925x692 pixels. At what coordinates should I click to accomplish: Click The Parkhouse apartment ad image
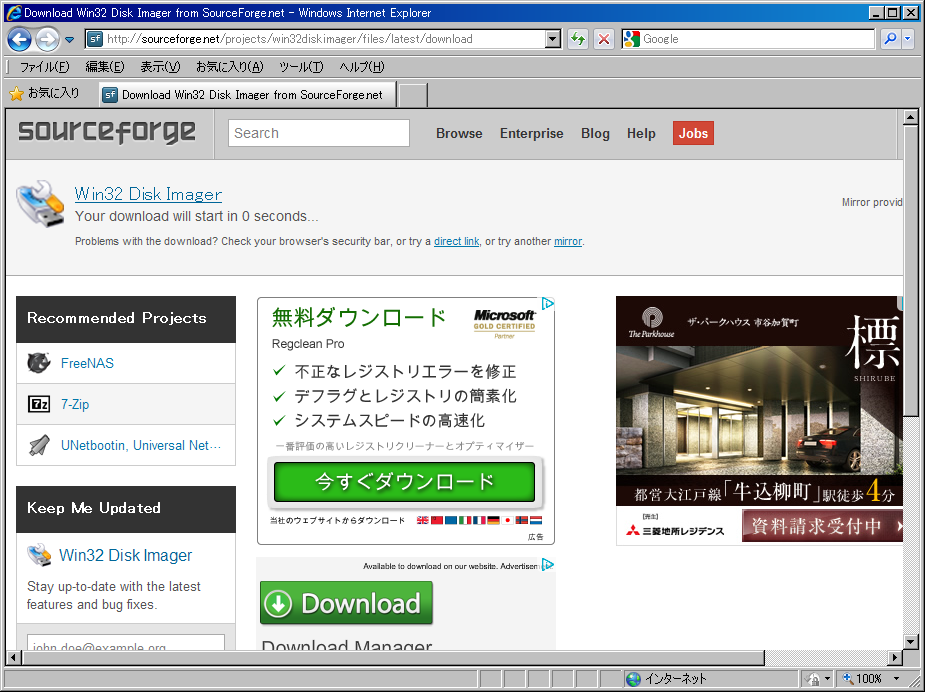(x=759, y=401)
